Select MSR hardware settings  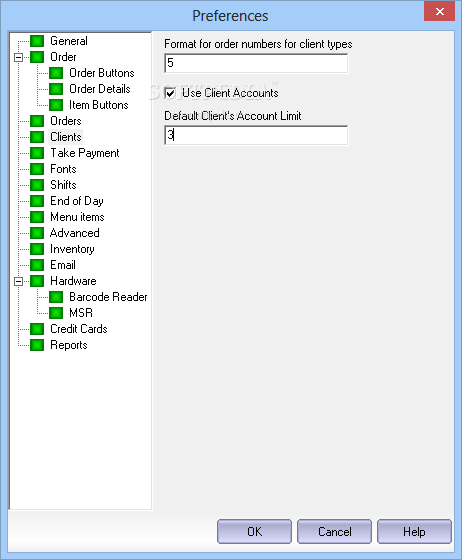81,313
